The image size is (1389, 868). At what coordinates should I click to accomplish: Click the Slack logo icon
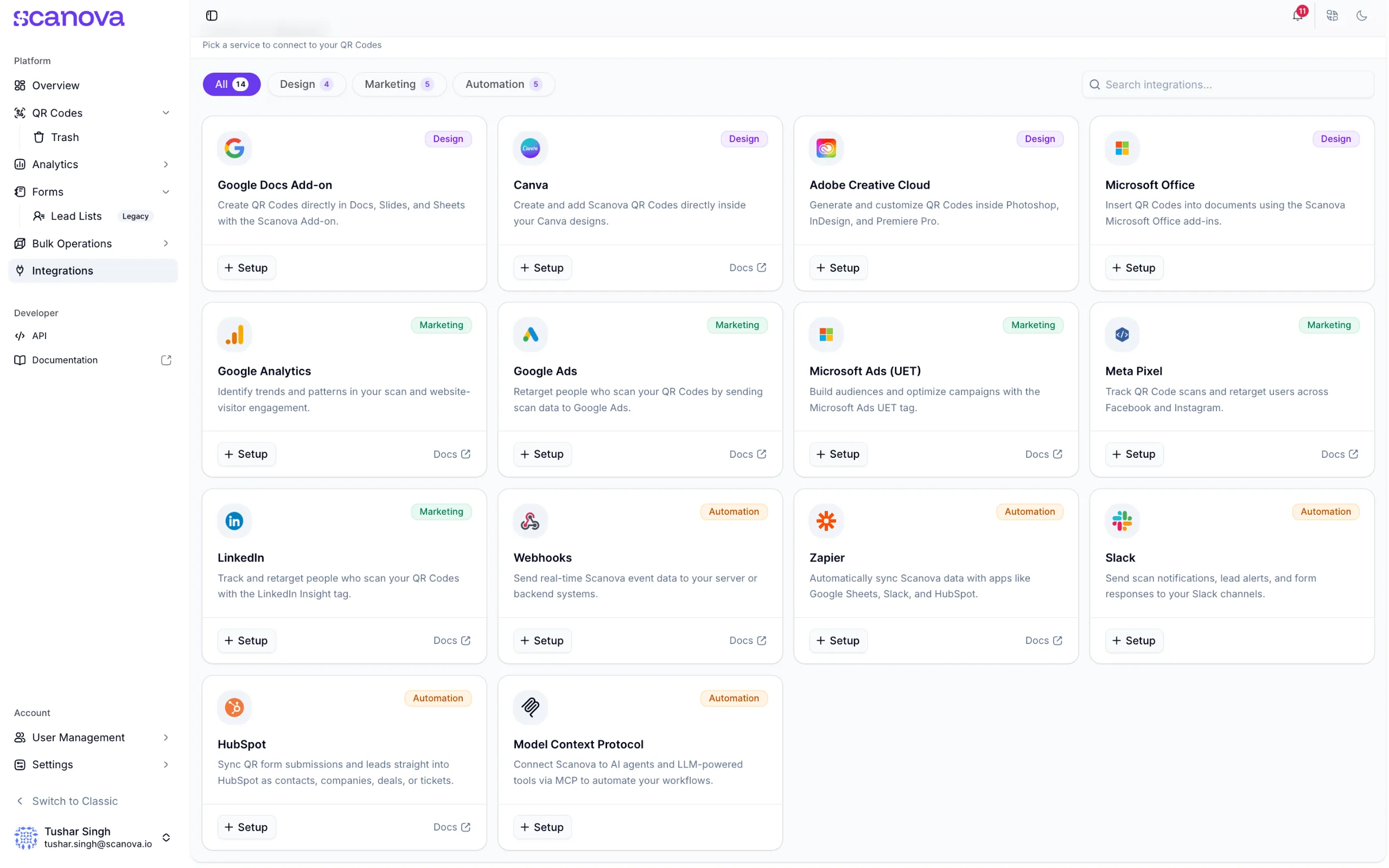tap(1122, 521)
